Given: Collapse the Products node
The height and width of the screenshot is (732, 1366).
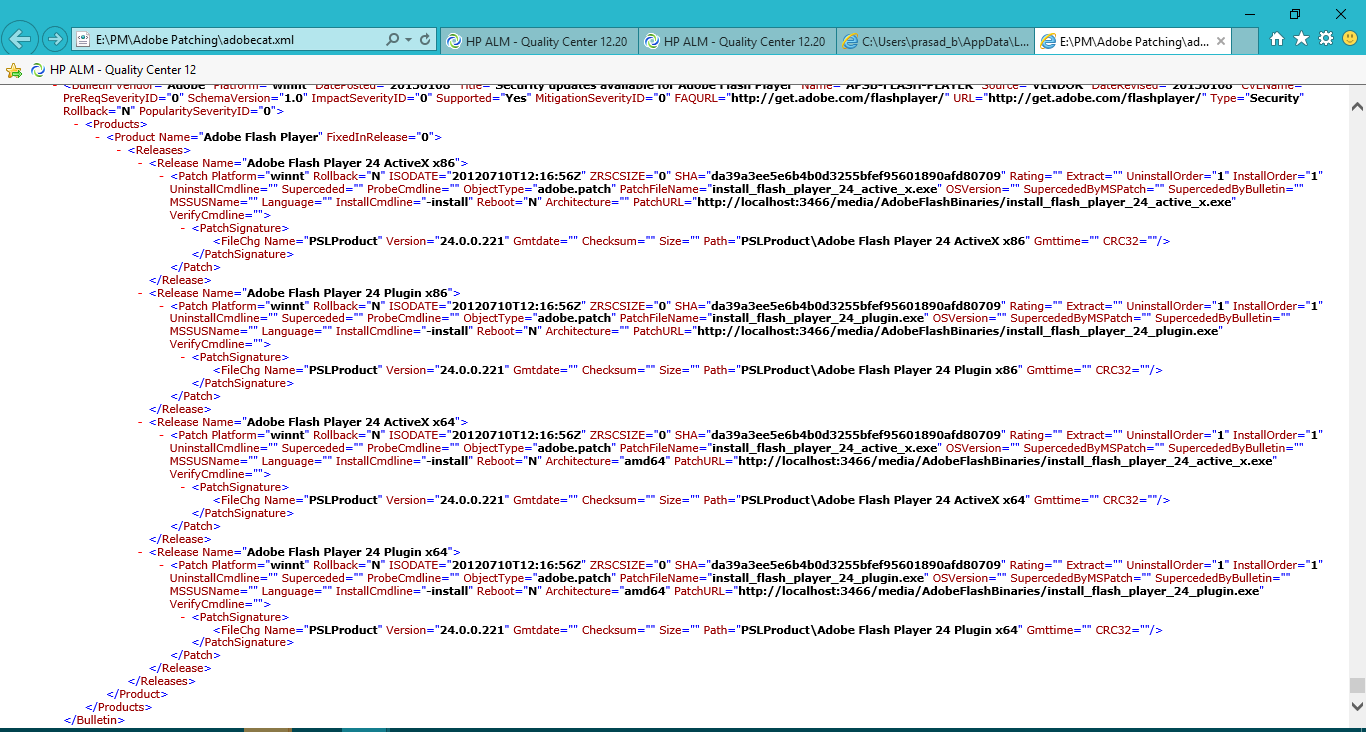Looking at the screenshot, I should pyautogui.click(x=77, y=124).
